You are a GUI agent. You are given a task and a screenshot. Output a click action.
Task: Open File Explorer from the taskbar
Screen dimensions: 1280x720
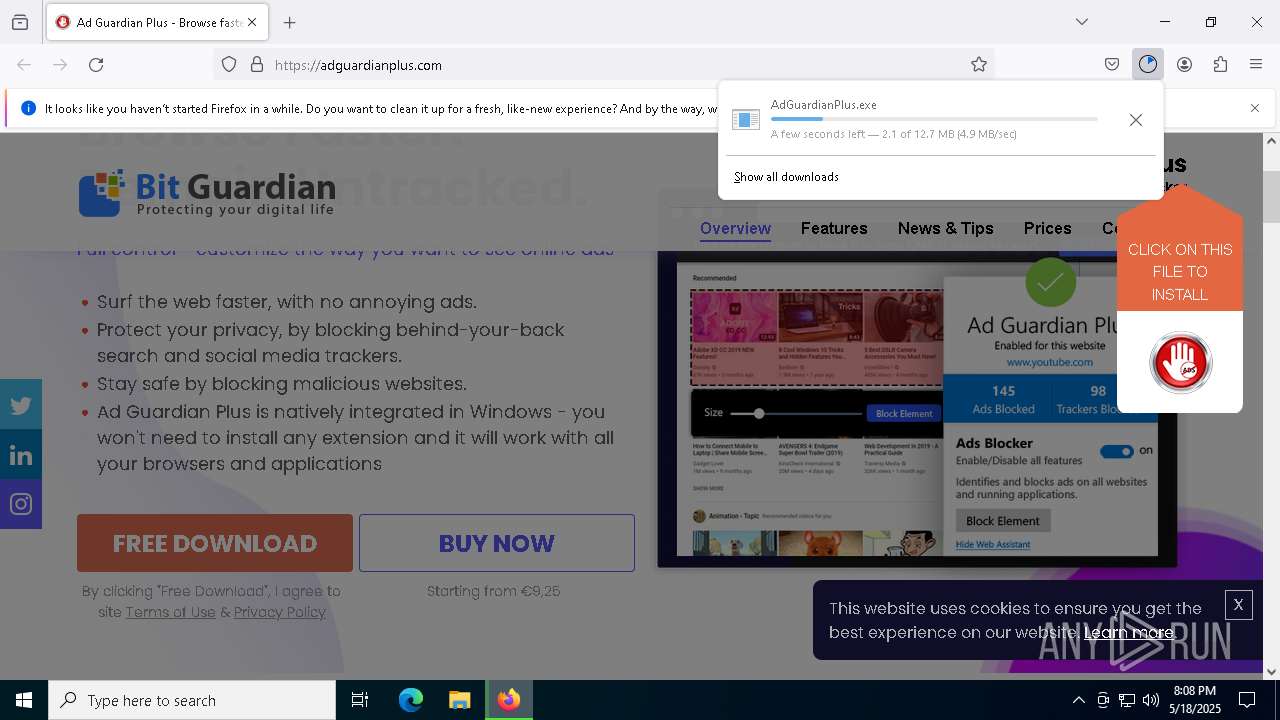pyautogui.click(x=460, y=700)
